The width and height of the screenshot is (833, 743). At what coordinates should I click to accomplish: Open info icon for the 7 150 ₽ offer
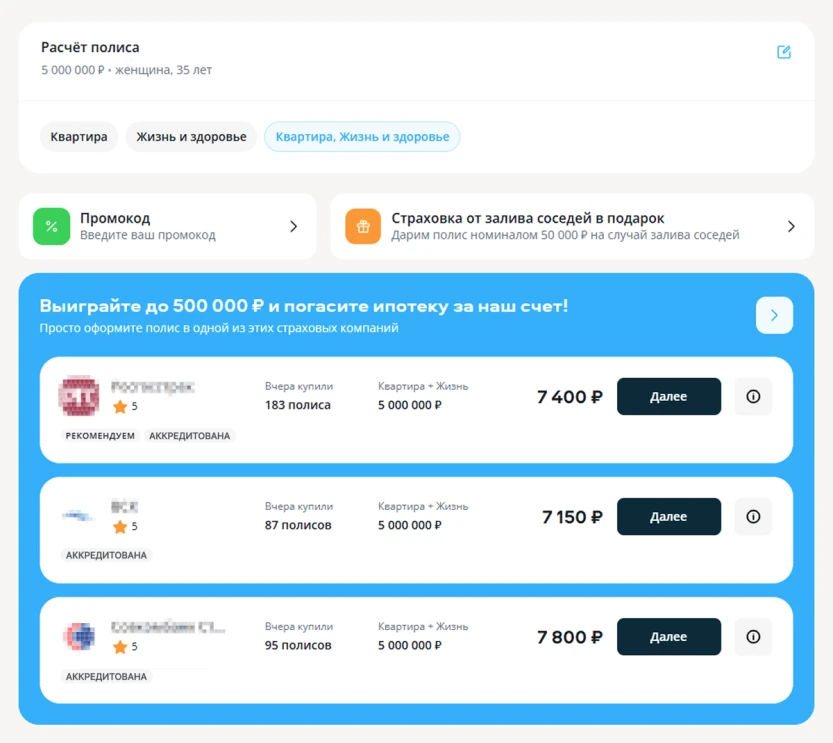point(753,517)
